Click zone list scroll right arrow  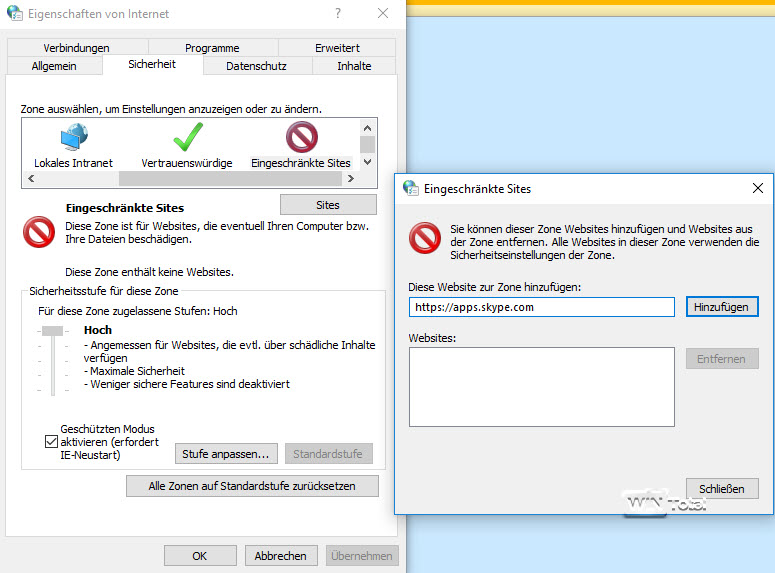pyautogui.click(x=351, y=178)
